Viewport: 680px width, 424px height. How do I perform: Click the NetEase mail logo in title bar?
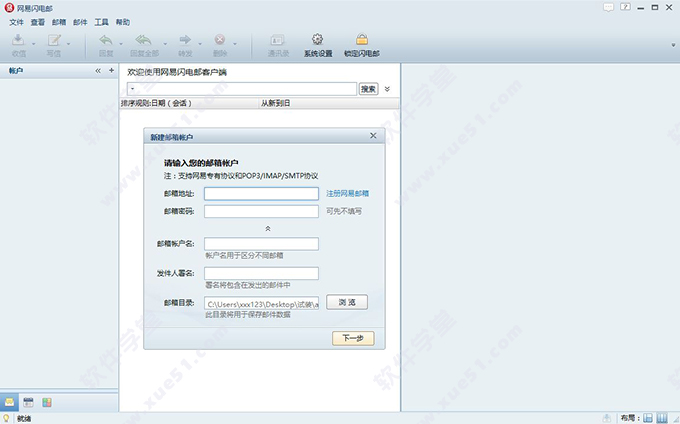coord(9,7)
